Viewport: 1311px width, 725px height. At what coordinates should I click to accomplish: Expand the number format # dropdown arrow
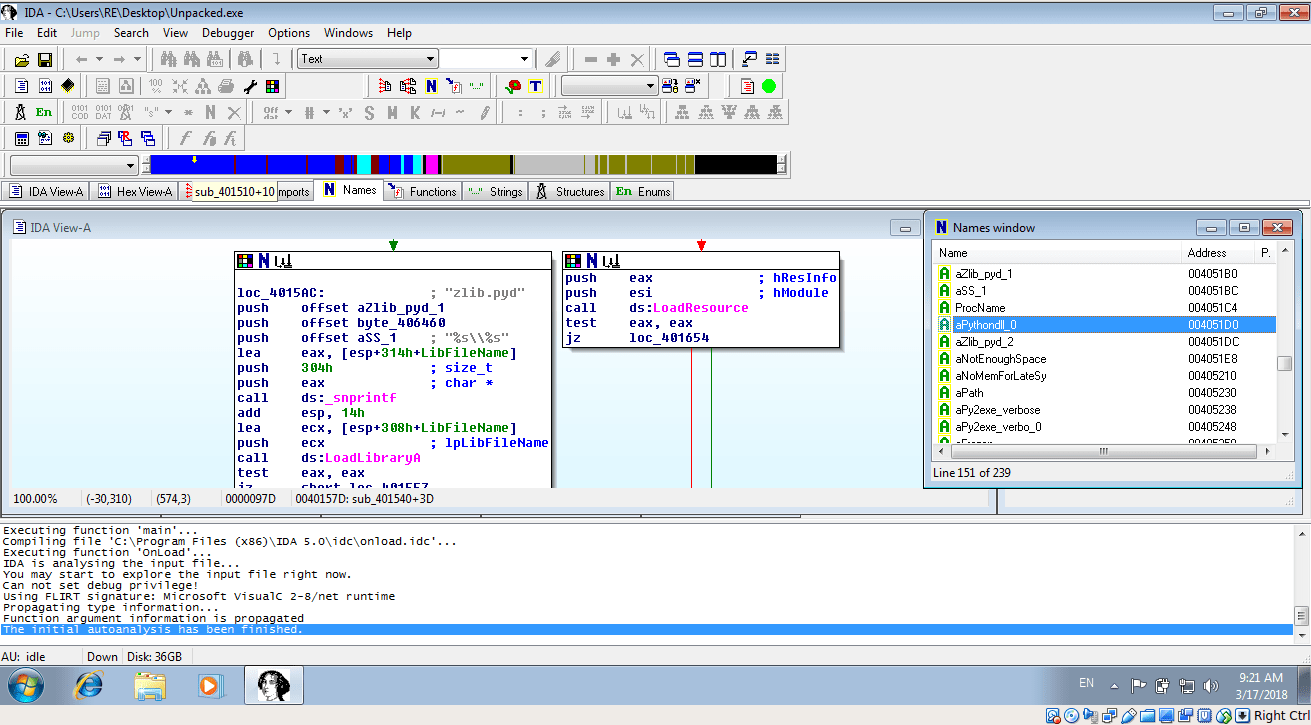coord(326,112)
